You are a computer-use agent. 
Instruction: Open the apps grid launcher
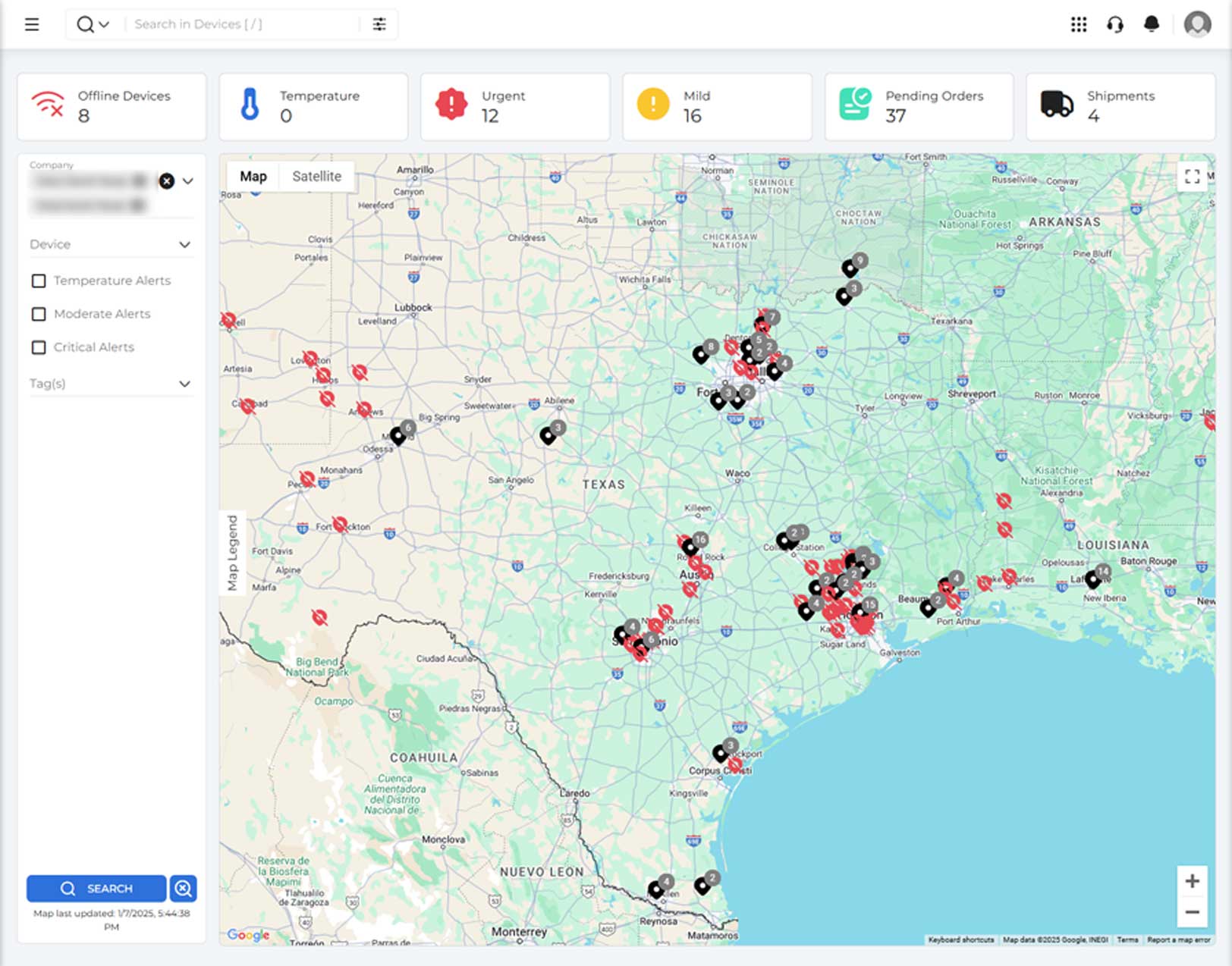pyautogui.click(x=1079, y=24)
